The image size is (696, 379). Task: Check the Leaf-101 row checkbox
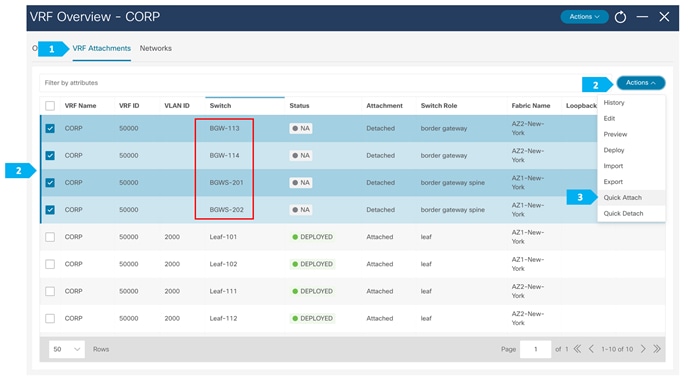coord(50,237)
